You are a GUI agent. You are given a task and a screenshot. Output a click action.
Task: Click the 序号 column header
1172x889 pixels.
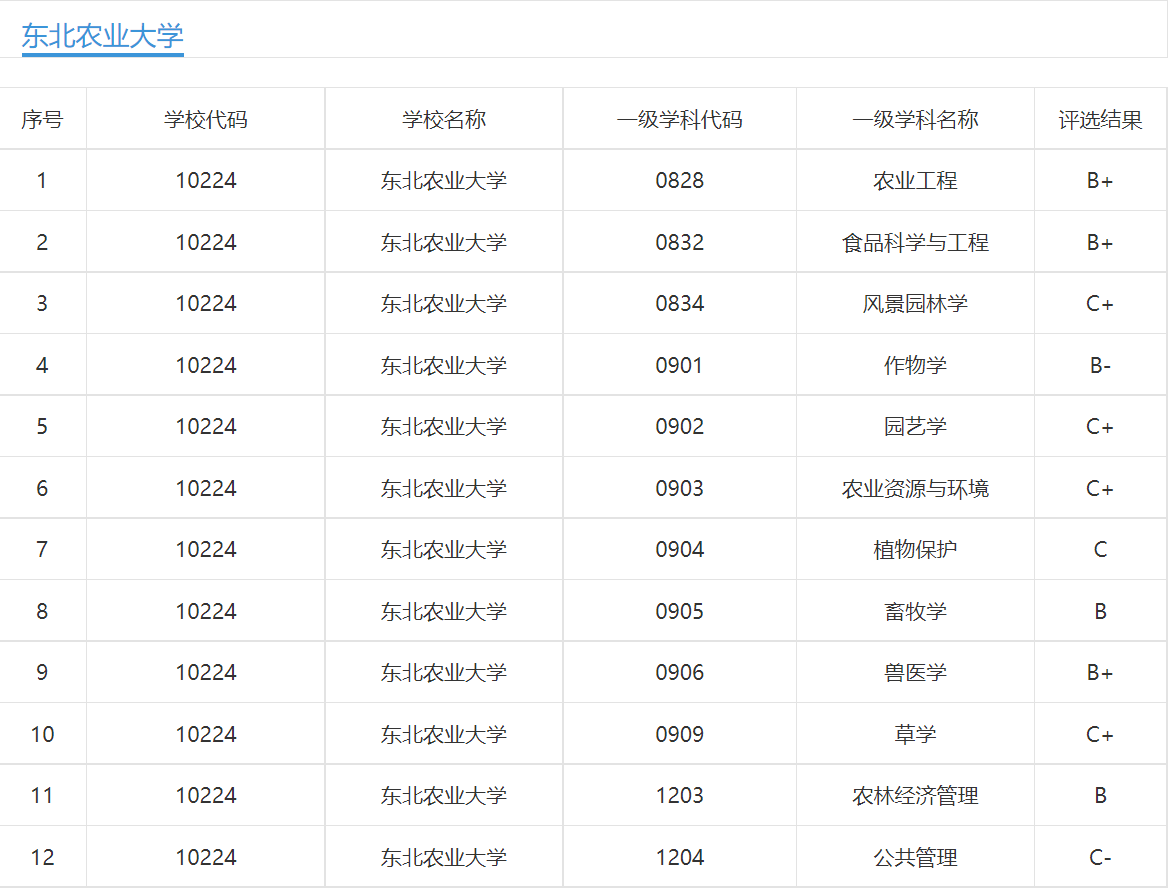[x=43, y=120]
